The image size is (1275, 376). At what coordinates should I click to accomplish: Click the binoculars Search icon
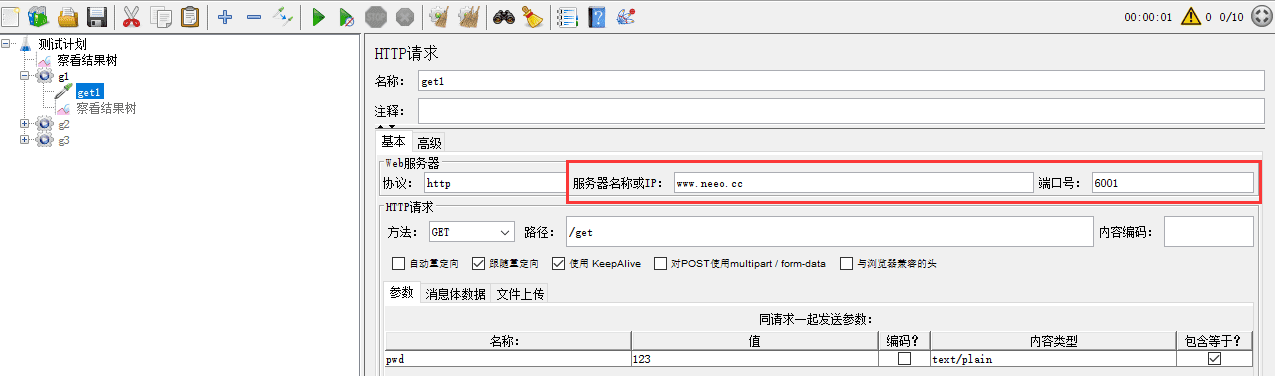pos(503,16)
